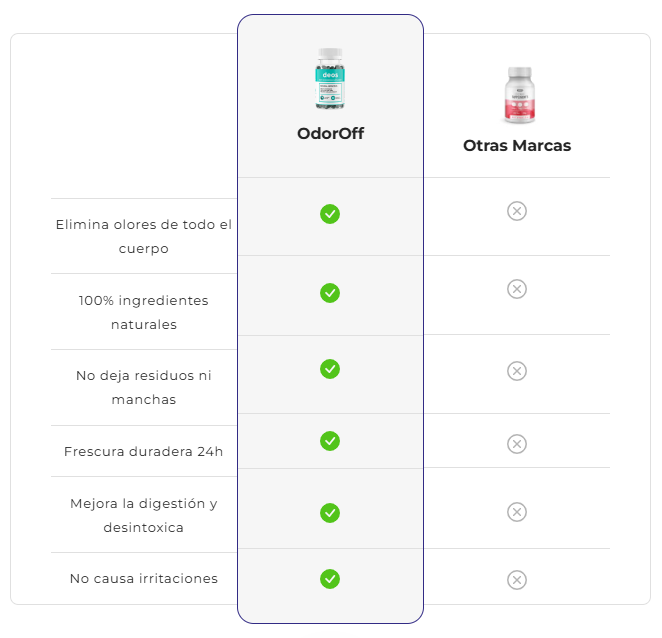Image resolution: width=662 pixels, height=638 pixels.
Task: Click gray X icon for Frescura duradera 24h
Action: coord(517,443)
